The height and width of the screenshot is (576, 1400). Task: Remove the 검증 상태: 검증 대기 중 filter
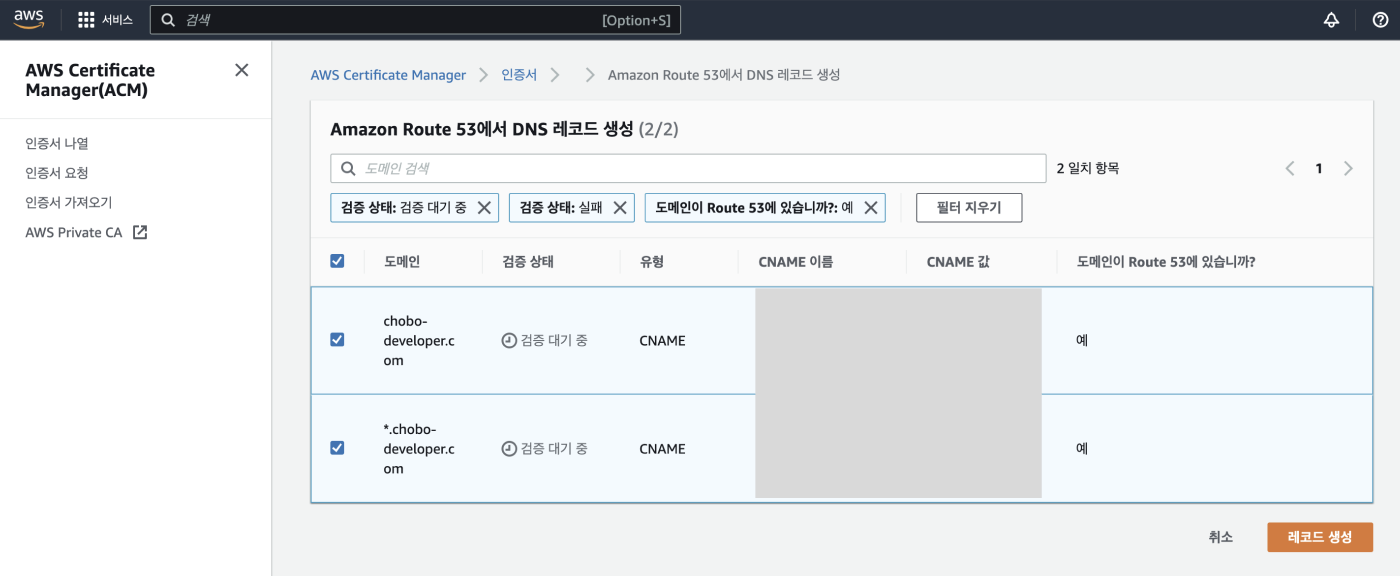click(484, 207)
